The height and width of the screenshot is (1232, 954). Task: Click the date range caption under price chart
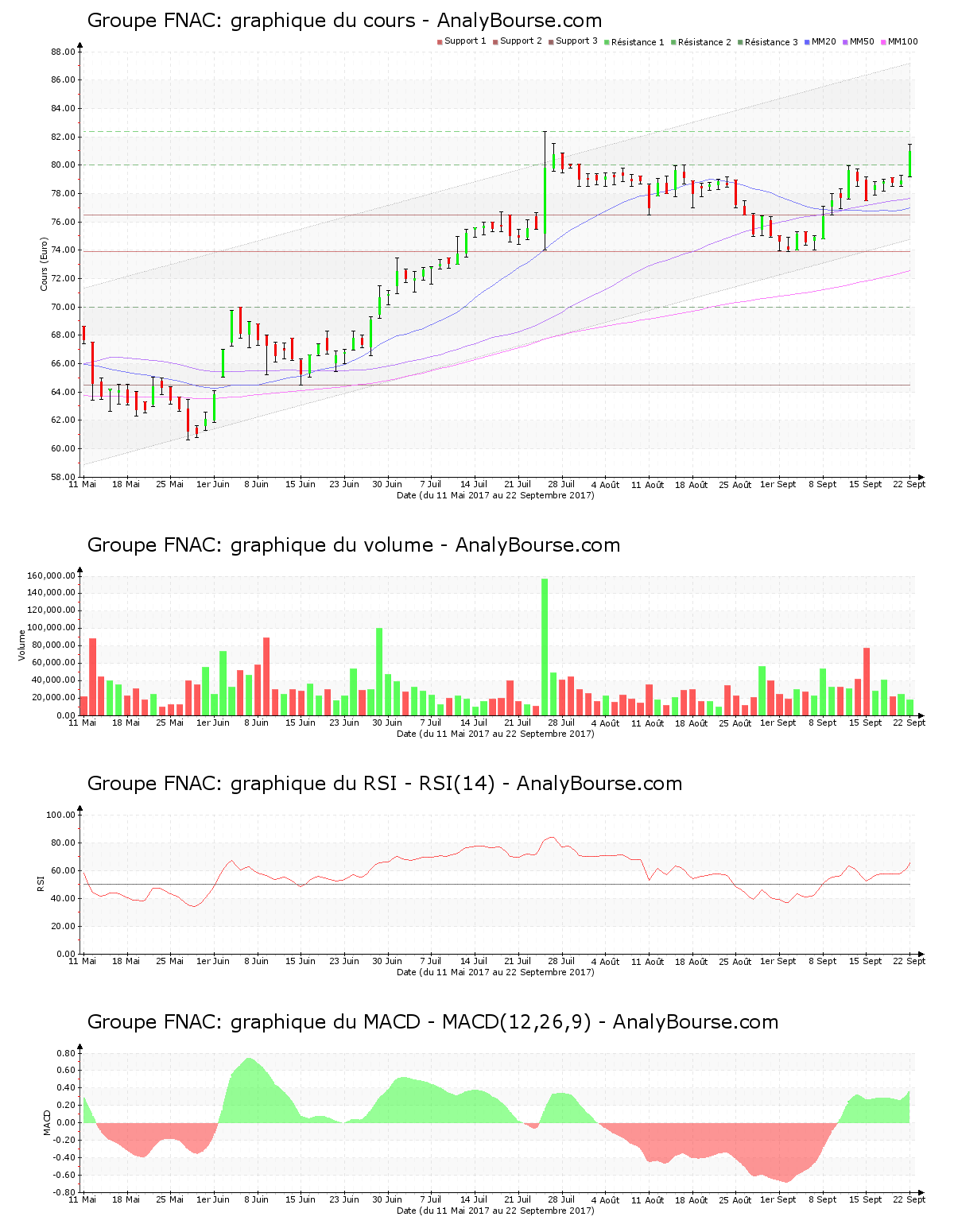(x=495, y=495)
